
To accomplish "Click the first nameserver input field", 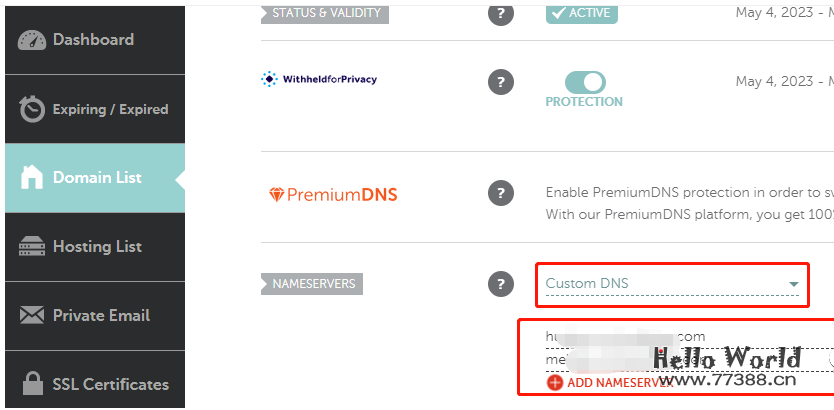I will pyautogui.click(x=680, y=336).
